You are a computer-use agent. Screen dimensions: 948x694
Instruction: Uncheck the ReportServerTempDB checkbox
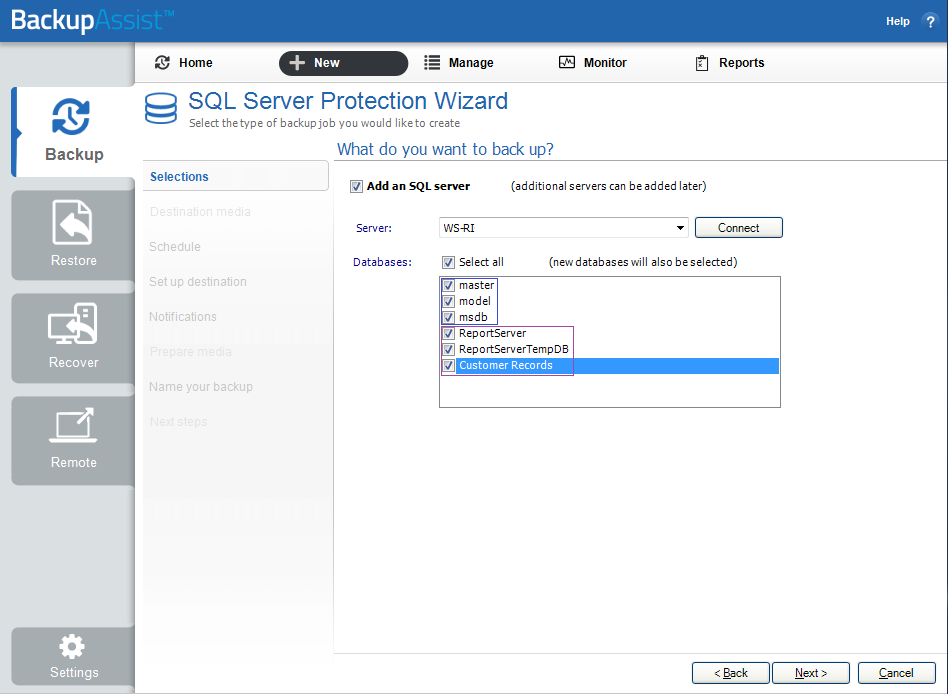(x=448, y=349)
